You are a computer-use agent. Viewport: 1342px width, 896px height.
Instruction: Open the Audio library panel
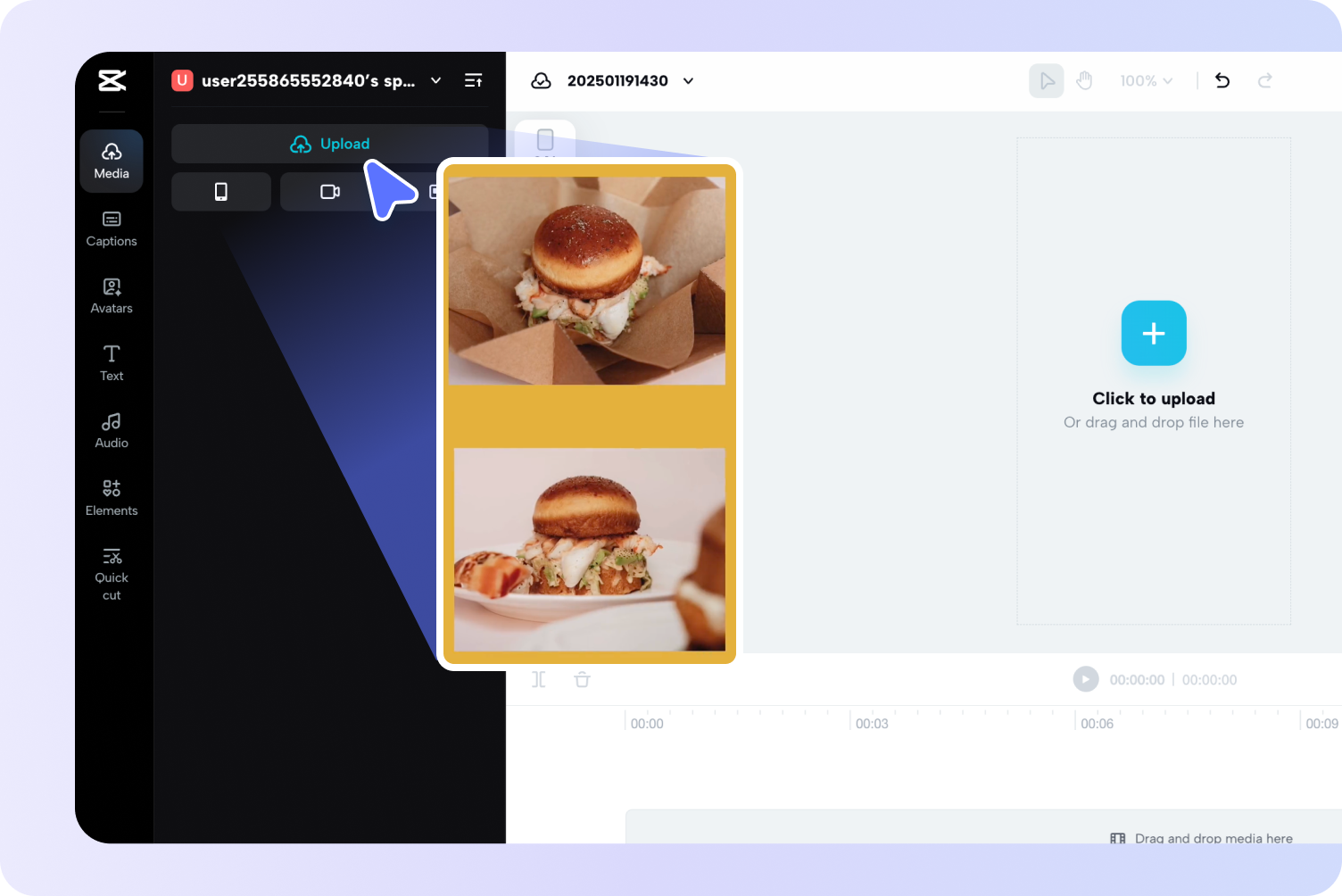(x=111, y=430)
